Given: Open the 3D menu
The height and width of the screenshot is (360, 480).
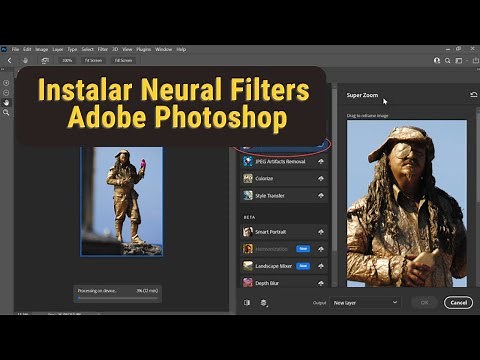Looking at the screenshot, I should click(x=115, y=49).
